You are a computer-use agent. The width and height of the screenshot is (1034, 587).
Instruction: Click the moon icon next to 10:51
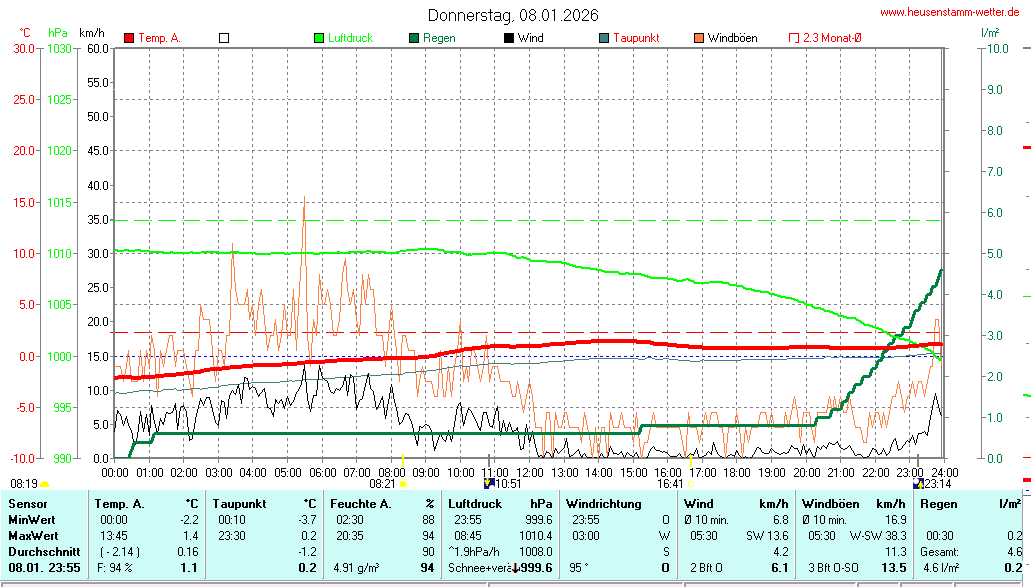pos(489,483)
